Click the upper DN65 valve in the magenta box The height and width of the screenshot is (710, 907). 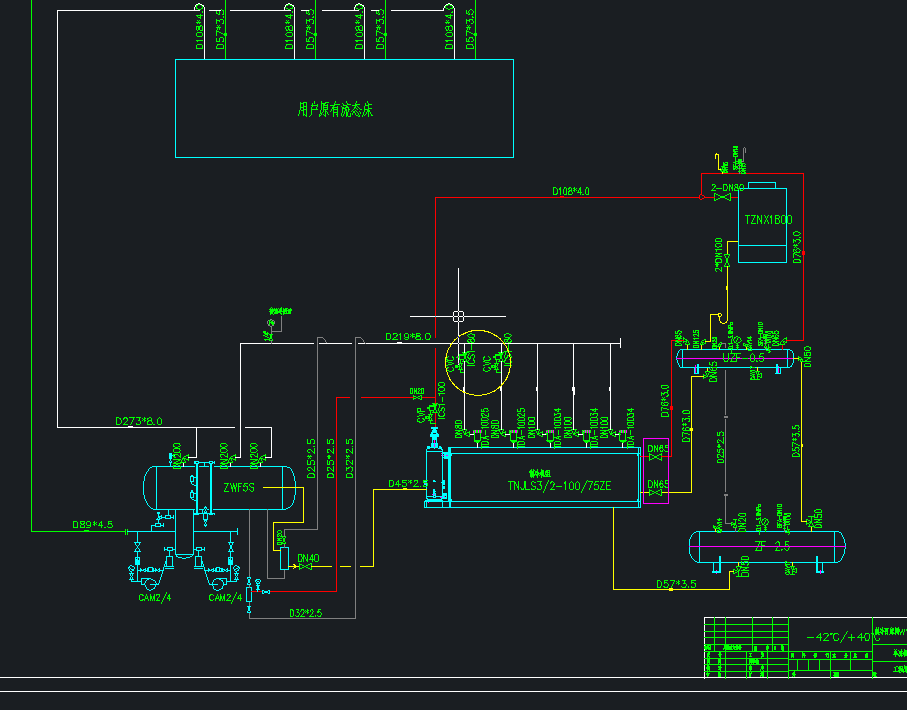coord(655,457)
